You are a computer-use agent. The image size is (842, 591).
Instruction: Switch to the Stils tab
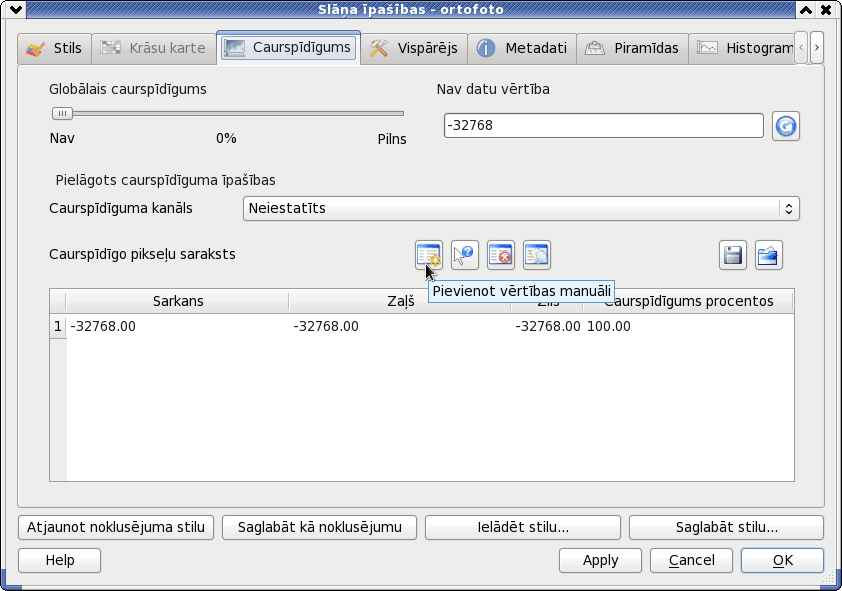point(54,48)
